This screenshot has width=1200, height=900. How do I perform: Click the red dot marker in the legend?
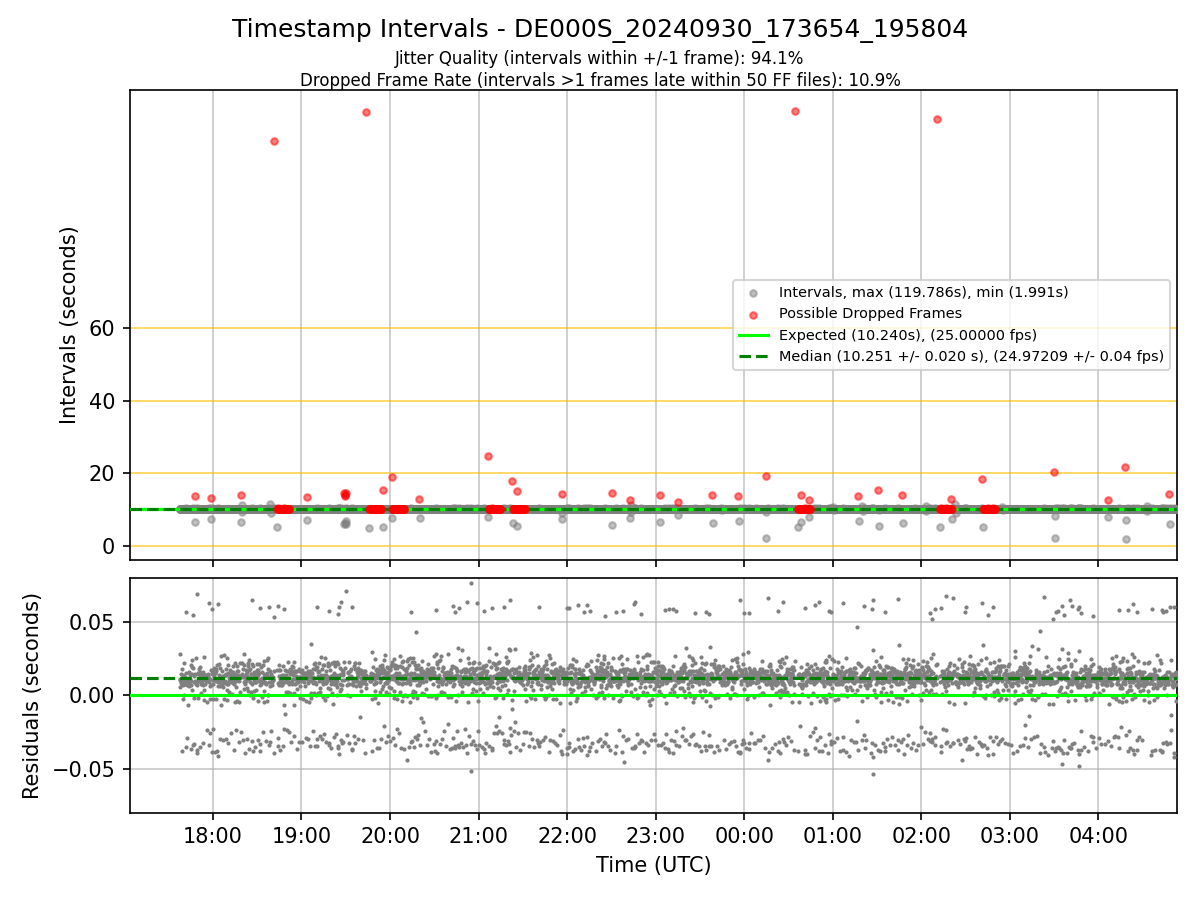(754, 314)
